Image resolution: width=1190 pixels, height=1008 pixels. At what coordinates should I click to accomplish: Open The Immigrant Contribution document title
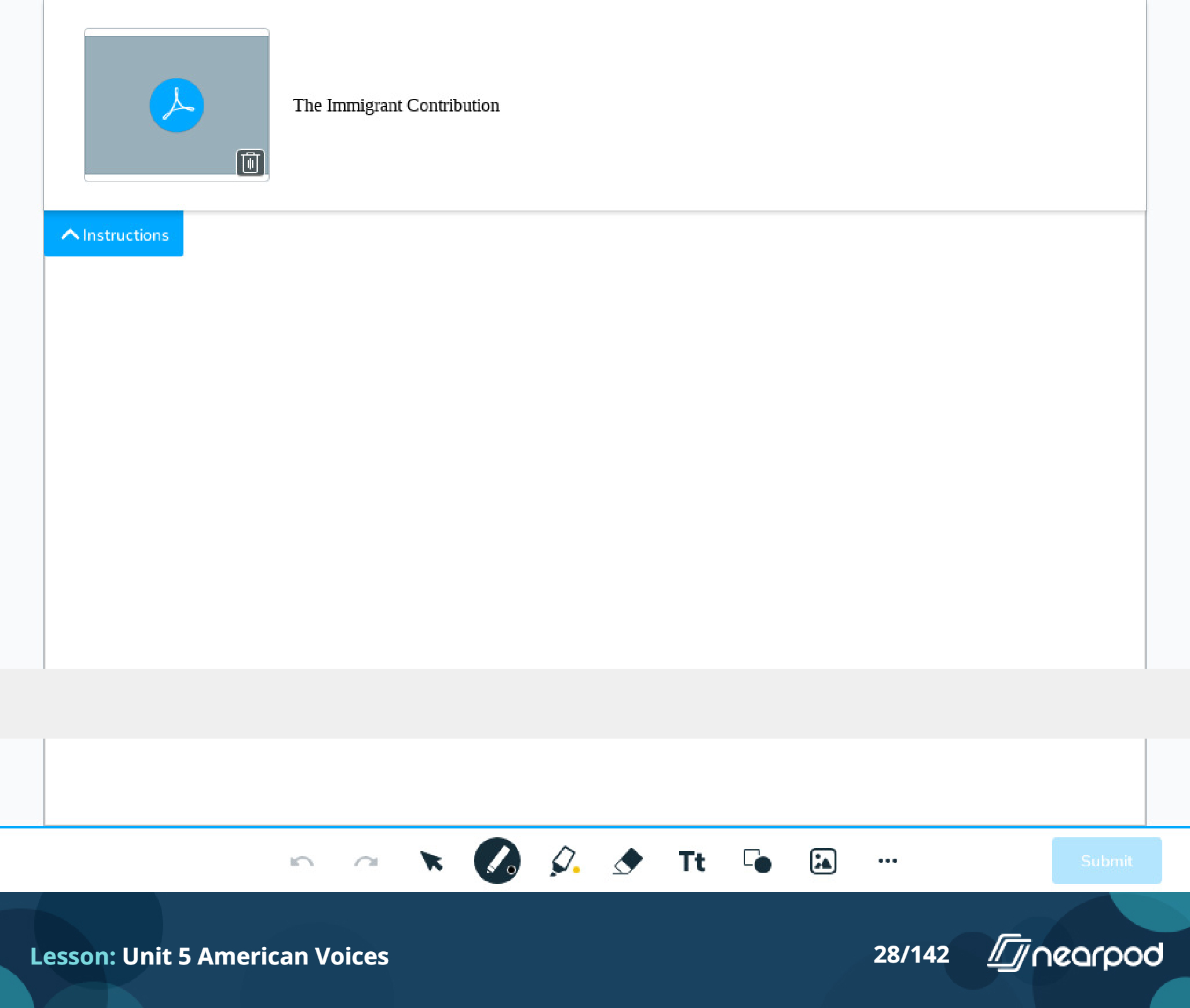[x=396, y=105]
